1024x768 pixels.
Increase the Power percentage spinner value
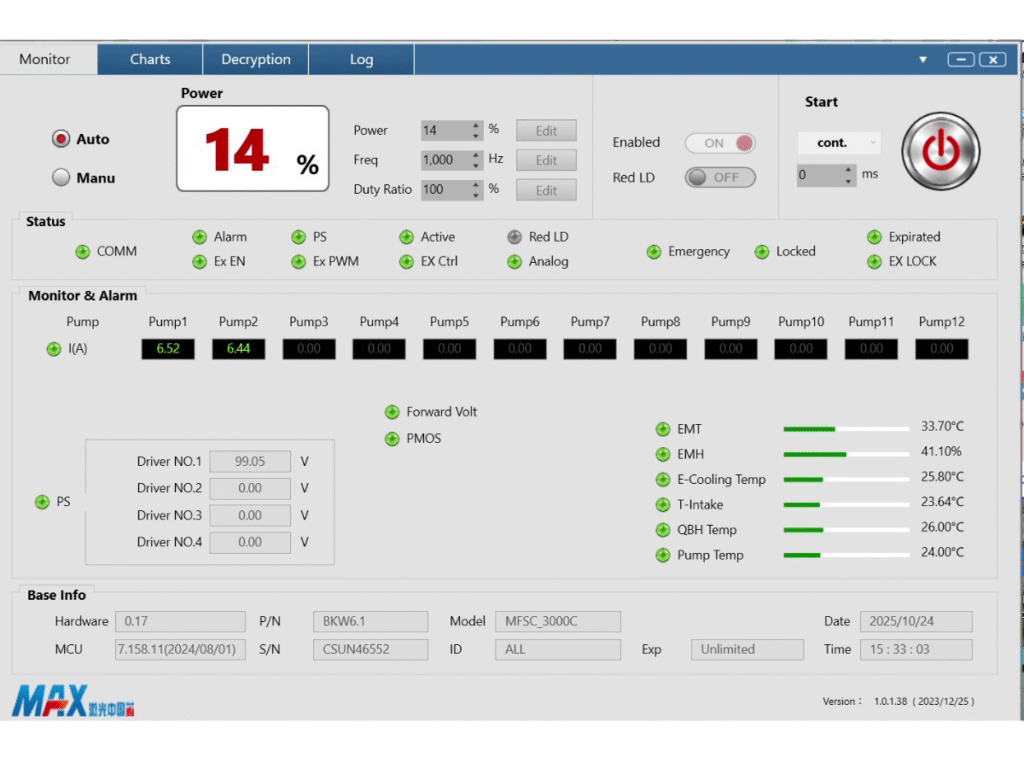tap(475, 126)
